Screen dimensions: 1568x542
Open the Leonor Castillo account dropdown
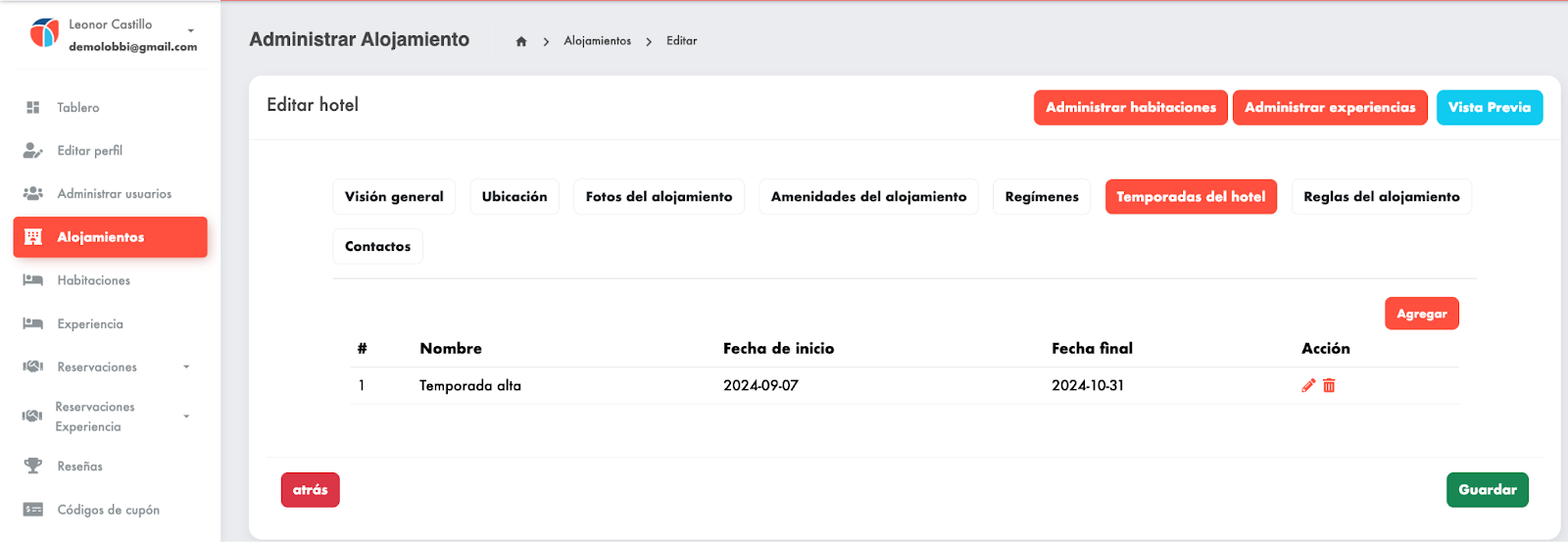191,31
